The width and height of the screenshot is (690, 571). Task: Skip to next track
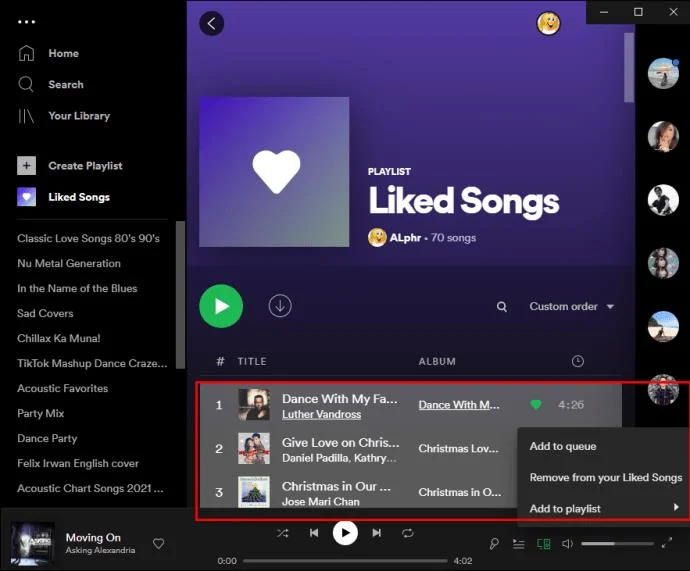377,533
